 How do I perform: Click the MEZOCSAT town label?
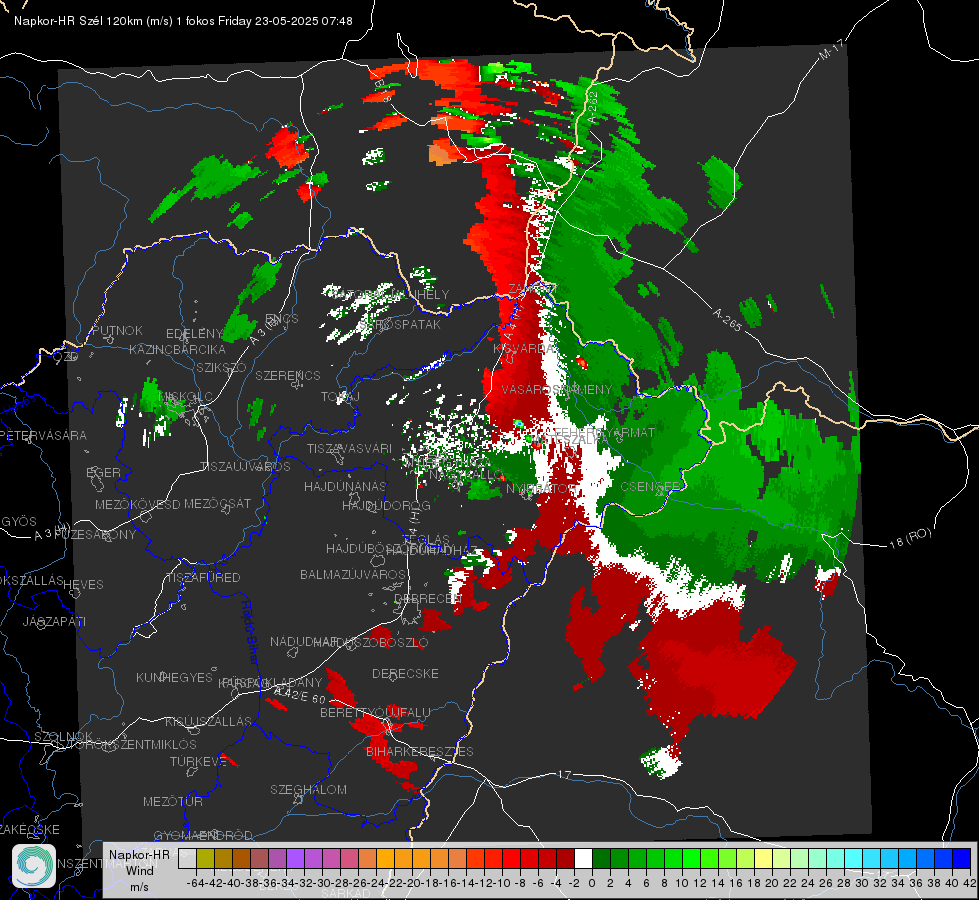coord(217,503)
